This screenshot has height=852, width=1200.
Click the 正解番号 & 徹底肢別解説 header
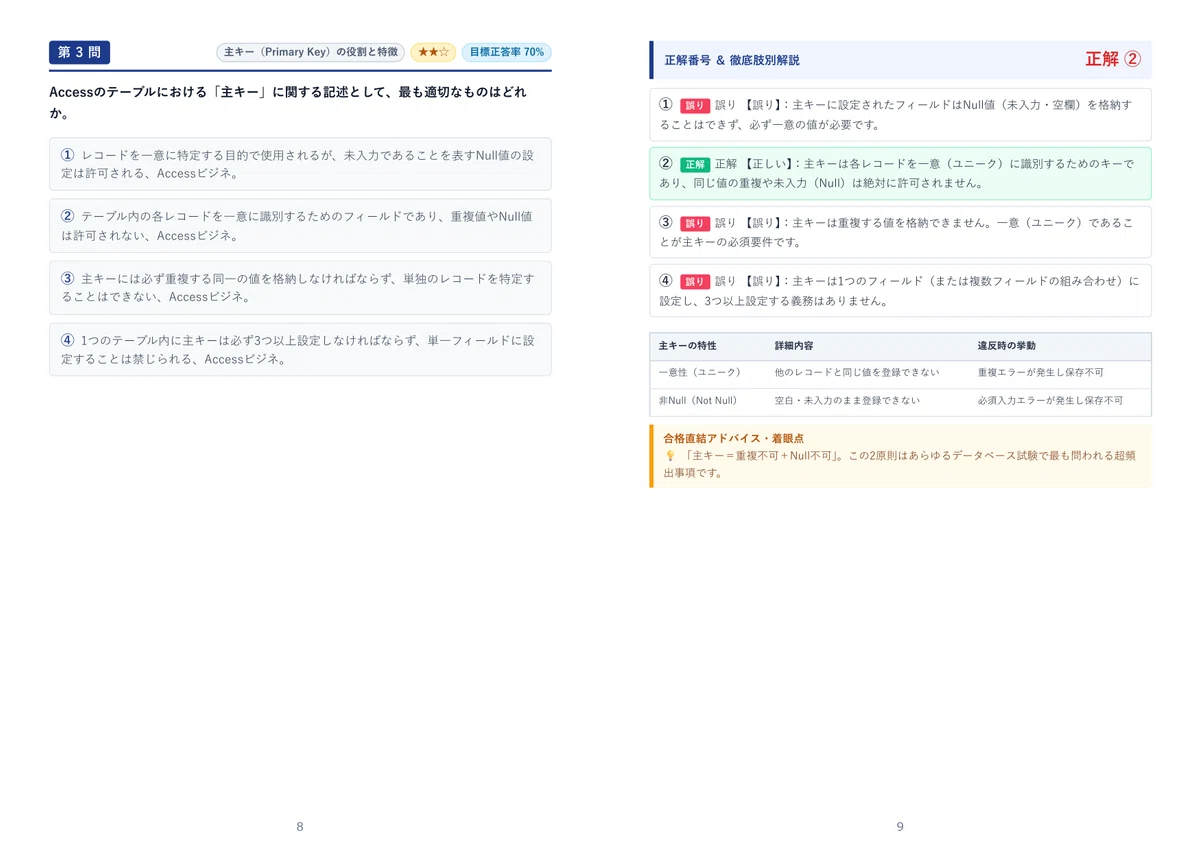pos(732,60)
